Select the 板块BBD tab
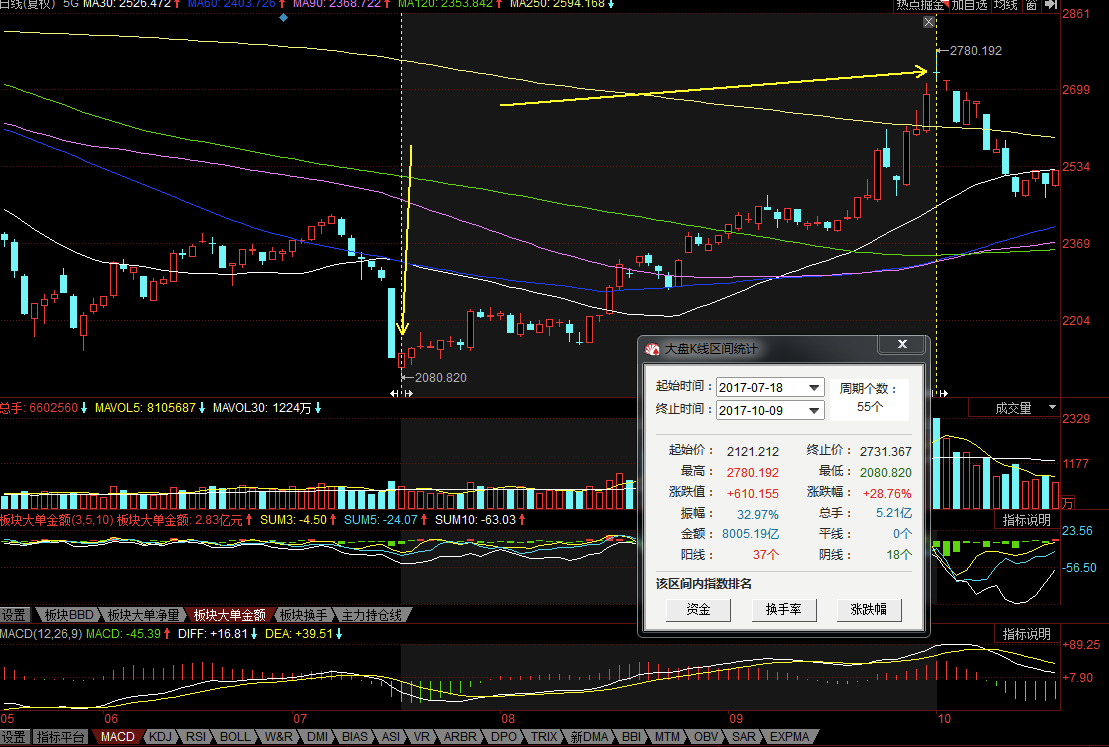Image resolution: width=1109 pixels, height=747 pixels. [x=69, y=615]
